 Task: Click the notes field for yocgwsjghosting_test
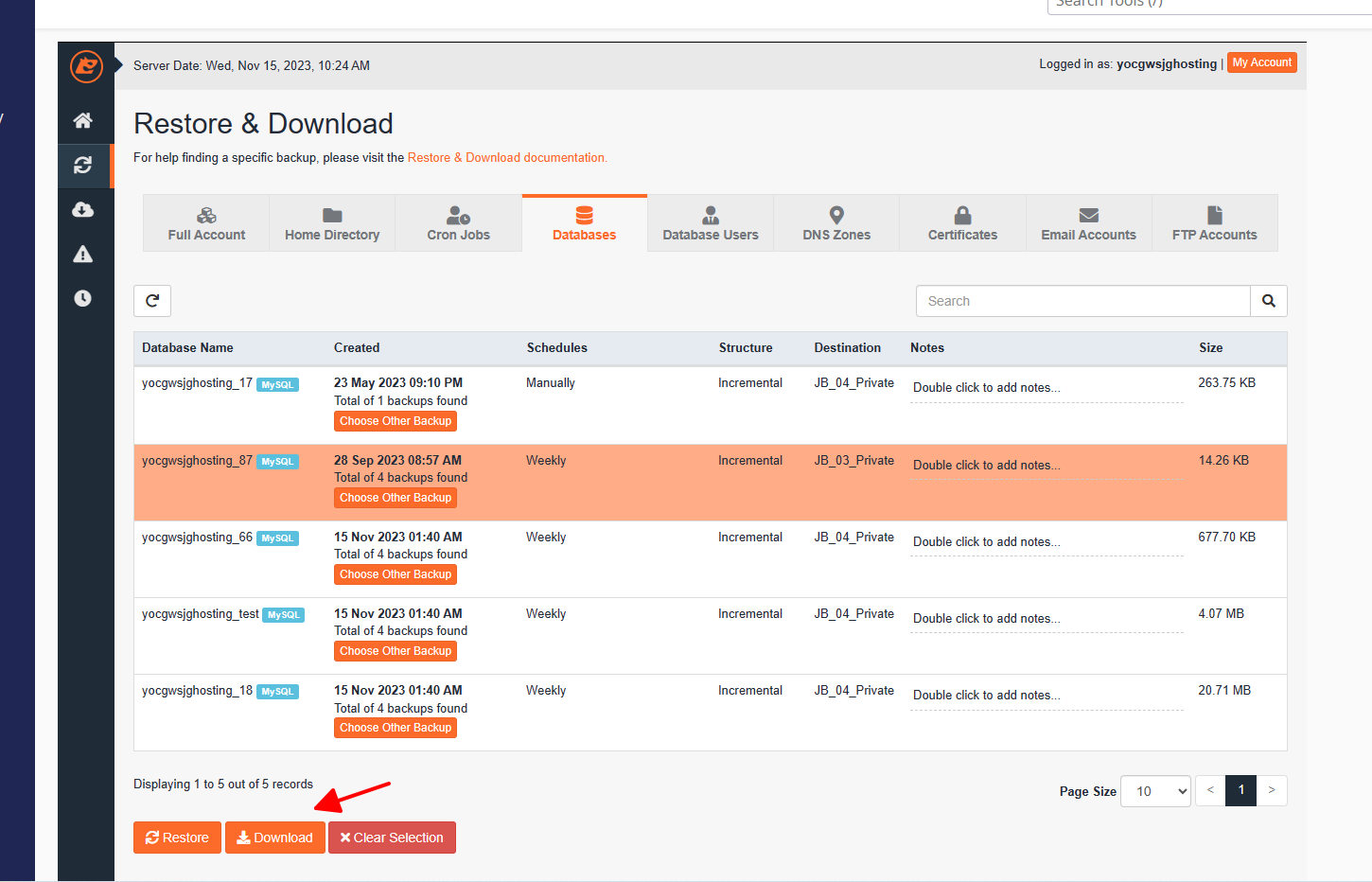1047,619
